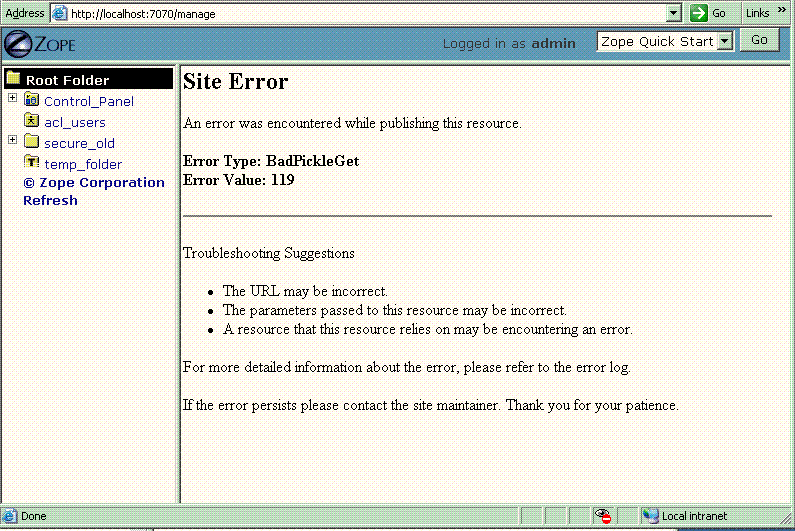Open the Zope Quick Start dropdown
The image size is (795, 531).
tap(725, 42)
